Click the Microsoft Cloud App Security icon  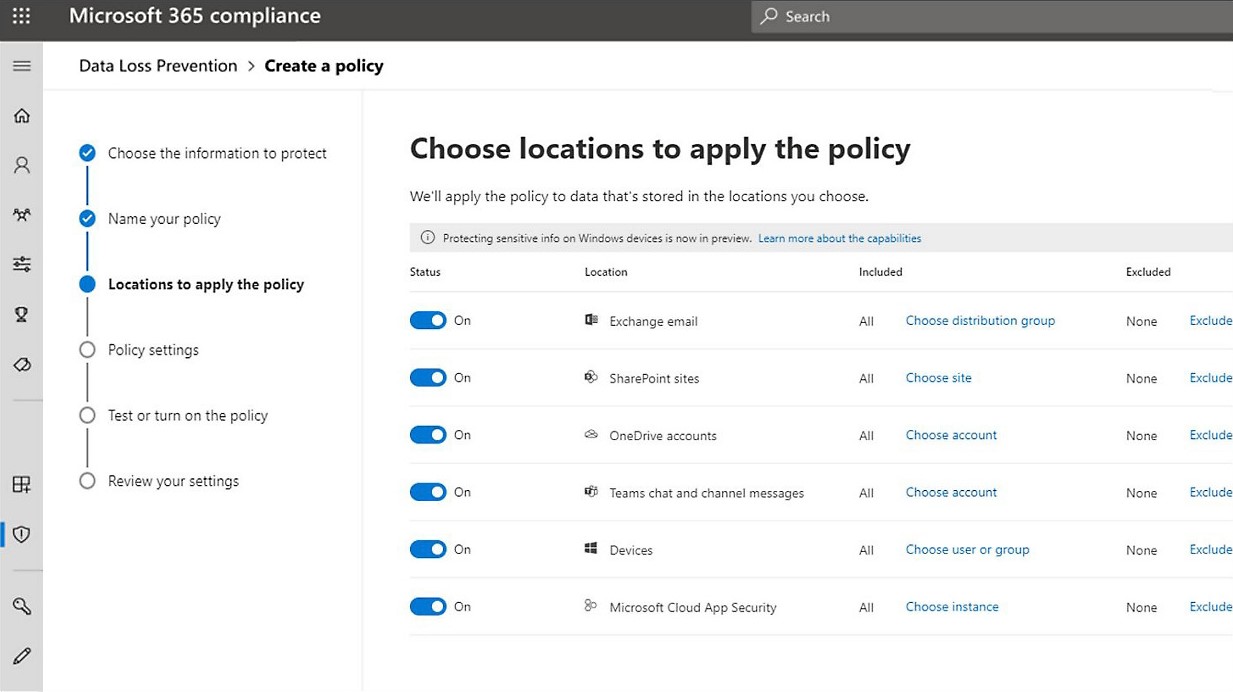point(591,605)
